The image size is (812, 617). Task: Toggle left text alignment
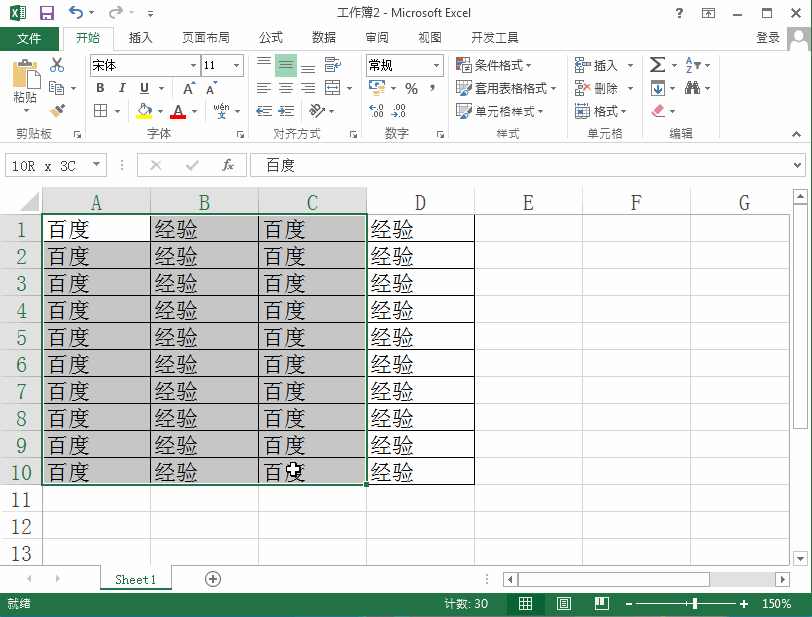[x=264, y=89]
